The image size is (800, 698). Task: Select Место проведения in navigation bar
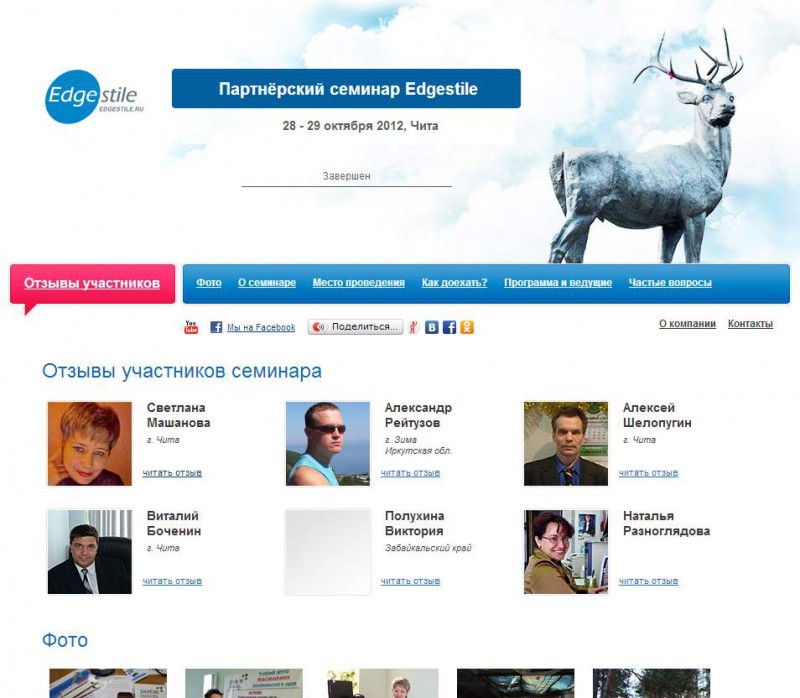point(359,283)
